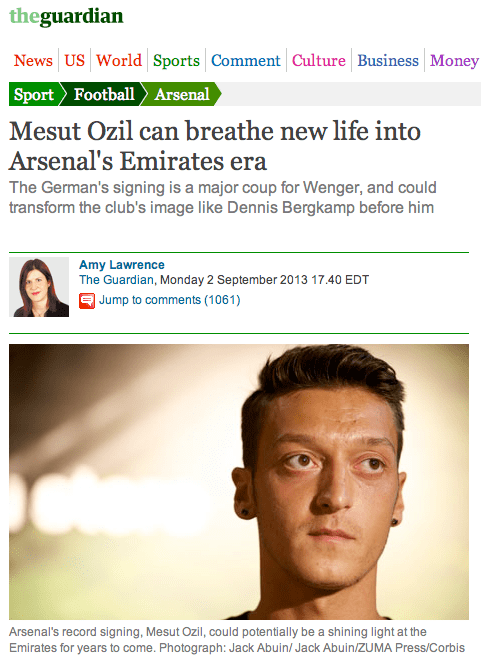Click Amy Lawrence's author photo

pyautogui.click(x=39, y=287)
